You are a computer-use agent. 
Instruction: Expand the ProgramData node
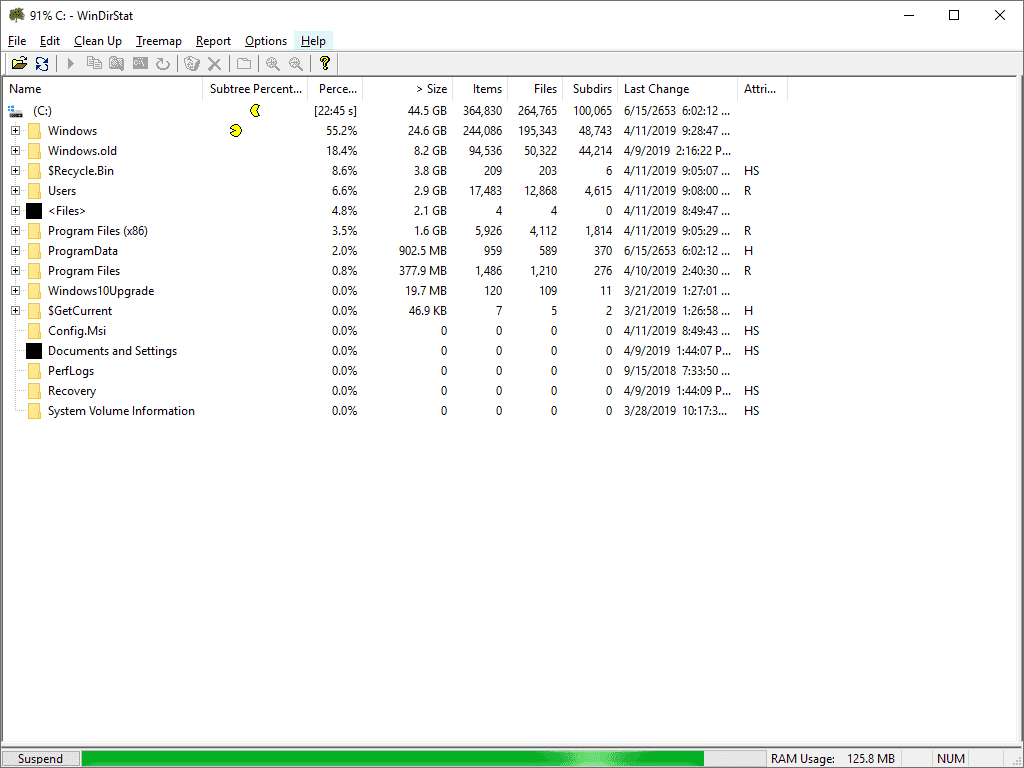coord(15,251)
